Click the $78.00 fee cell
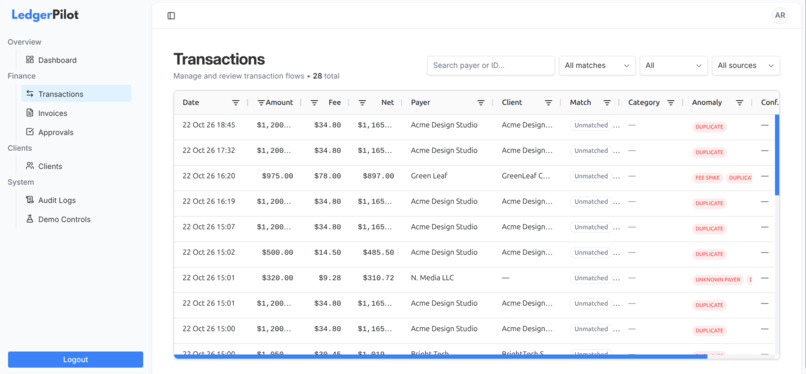Image resolution: width=806 pixels, height=374 pixels. click(x=327, y=176)
